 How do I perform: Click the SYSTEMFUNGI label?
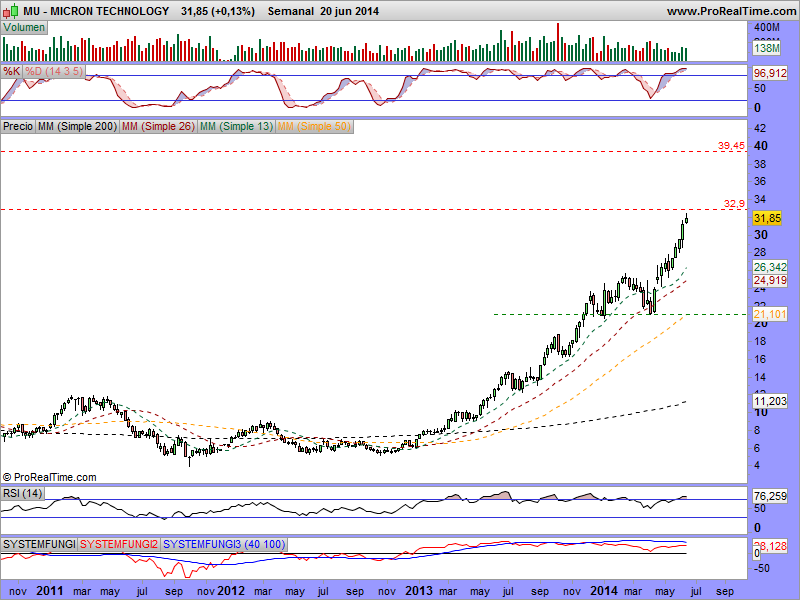tap(39, 544)
